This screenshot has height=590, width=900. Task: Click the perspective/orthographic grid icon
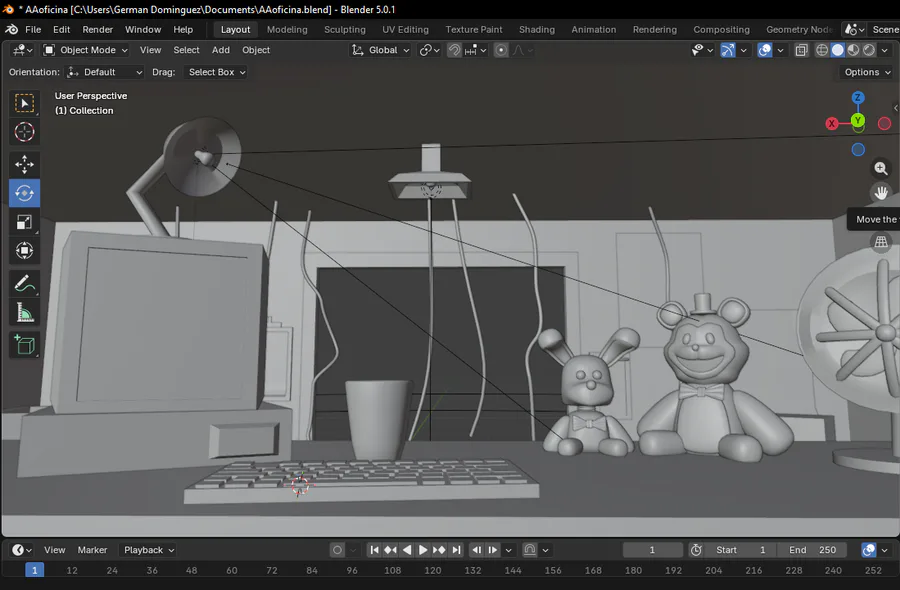tap(881, 242)
